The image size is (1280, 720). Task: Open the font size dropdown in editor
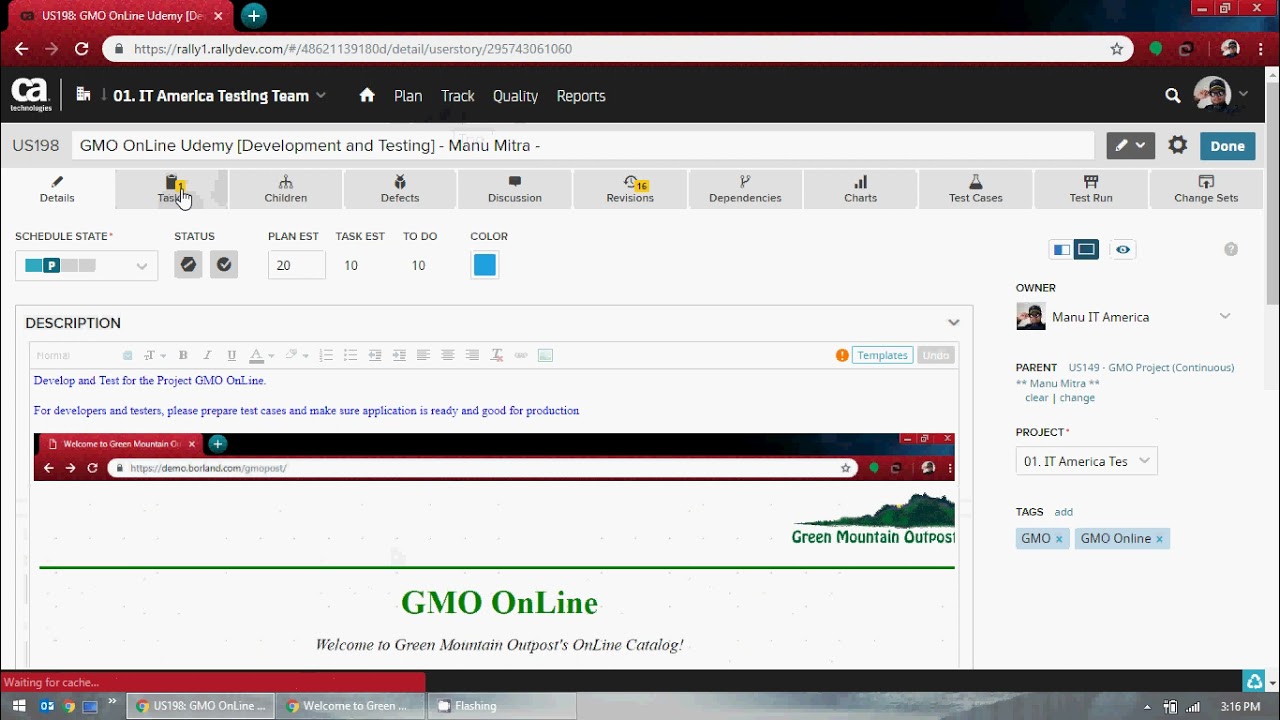tap(153, 355)
